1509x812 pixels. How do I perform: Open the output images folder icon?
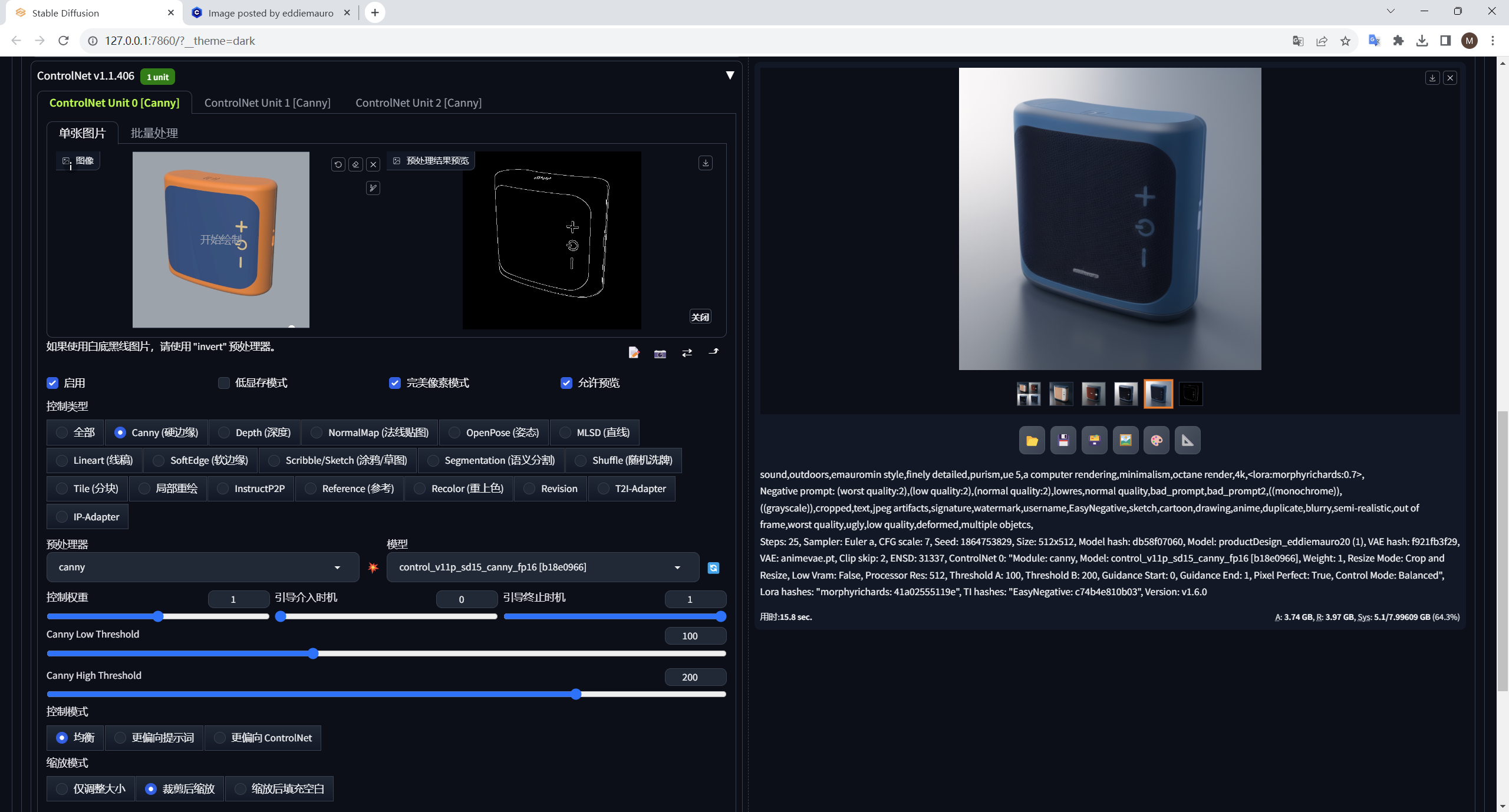coord(1032,440)
